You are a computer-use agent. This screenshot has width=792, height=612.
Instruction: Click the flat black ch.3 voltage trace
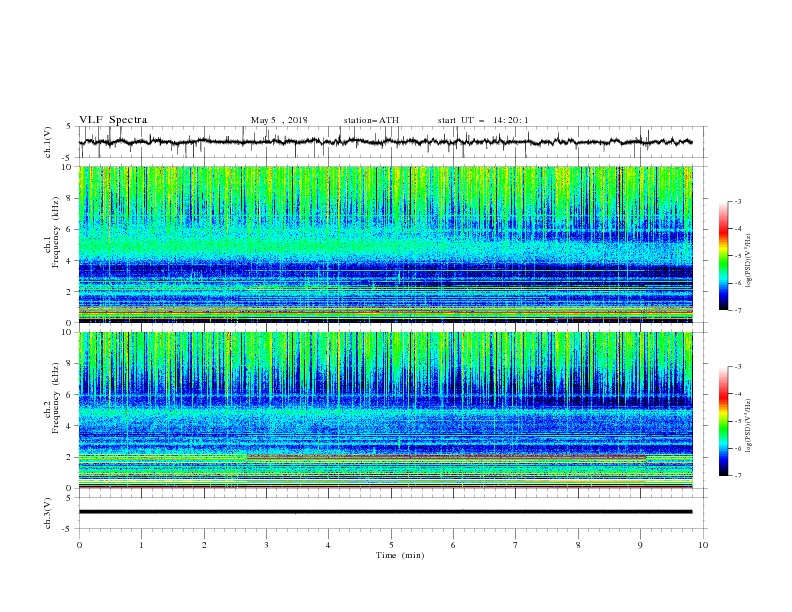pos(385,512)
